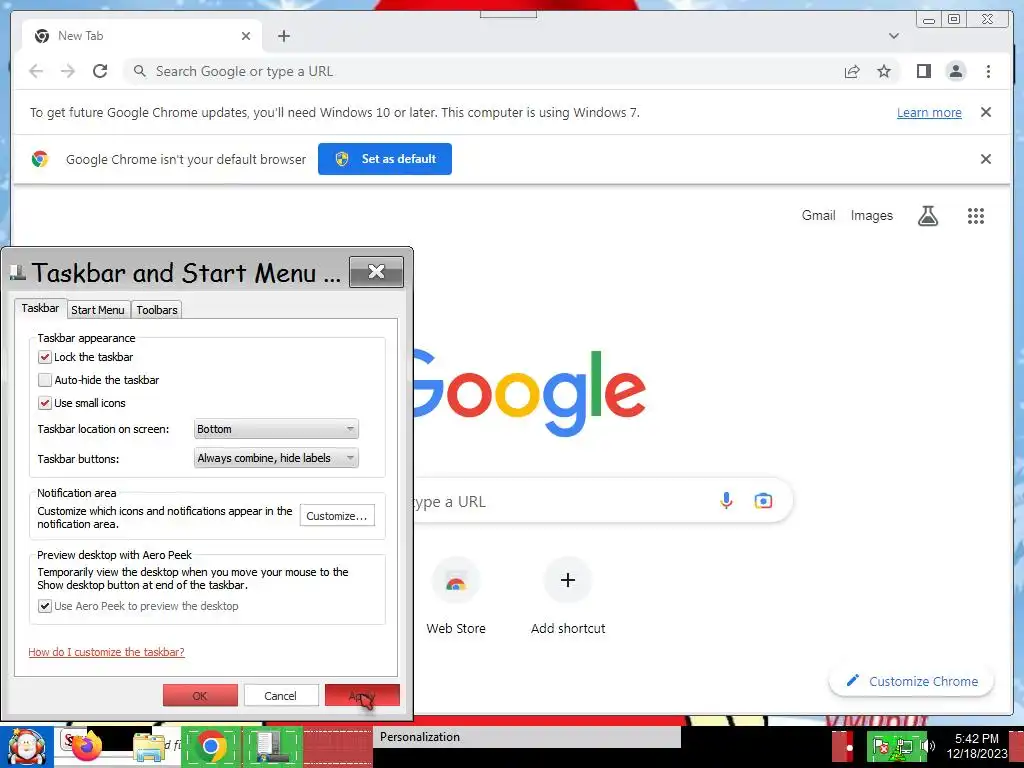Click the Customize Chrome button
The image size is (1024, 768).
point(911,681)
